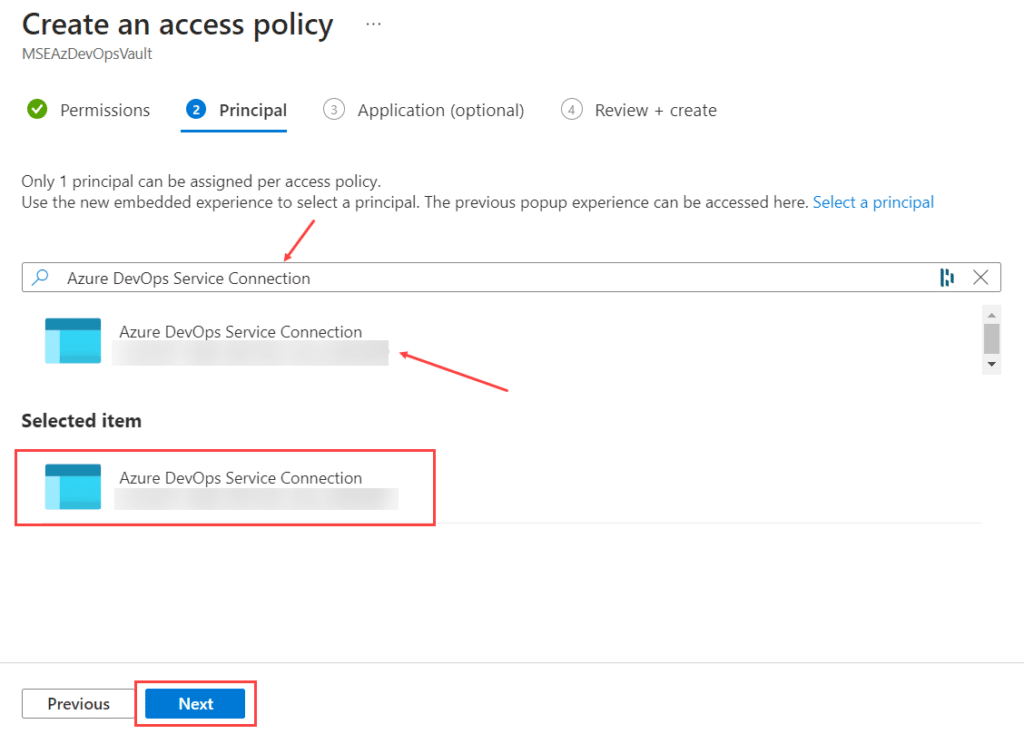1024x734 pixels.
Task: Open the Application (optional) step
Action: (424, 110)
